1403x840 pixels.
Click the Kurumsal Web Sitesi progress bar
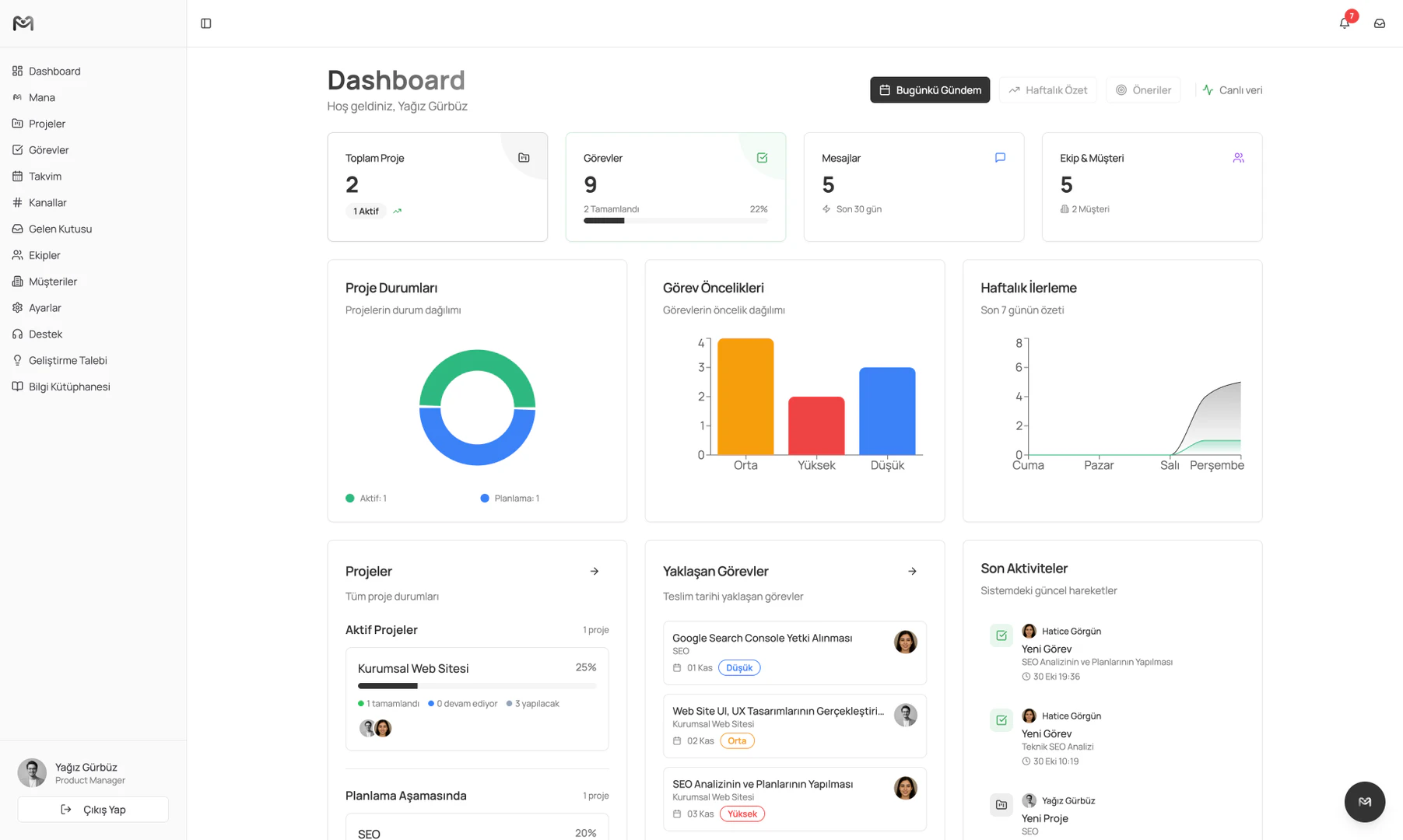pyautogui.click(x=476, y=686)
